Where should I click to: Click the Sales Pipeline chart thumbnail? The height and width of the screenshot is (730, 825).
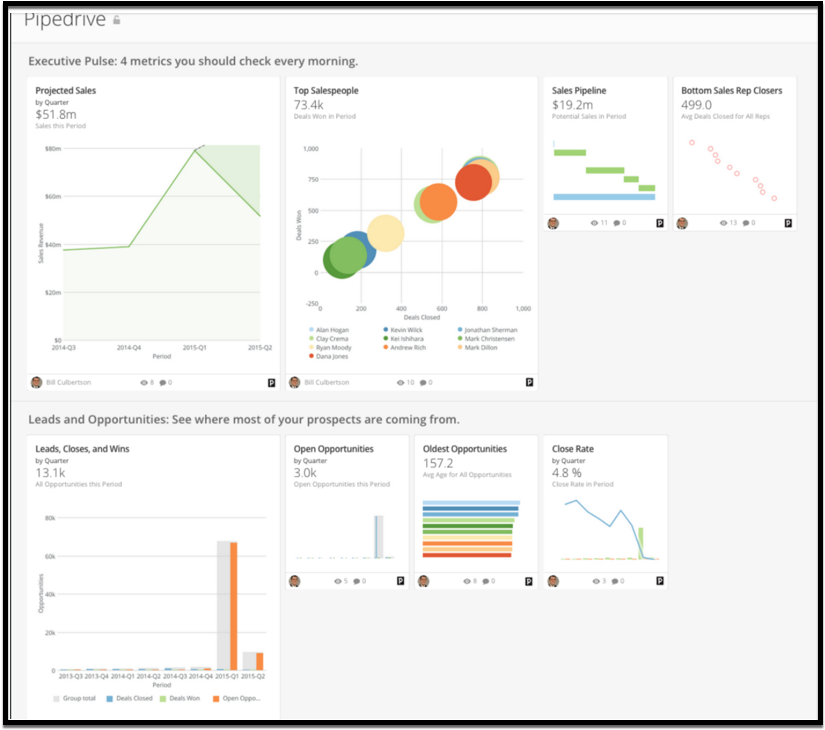click(604, 172)
